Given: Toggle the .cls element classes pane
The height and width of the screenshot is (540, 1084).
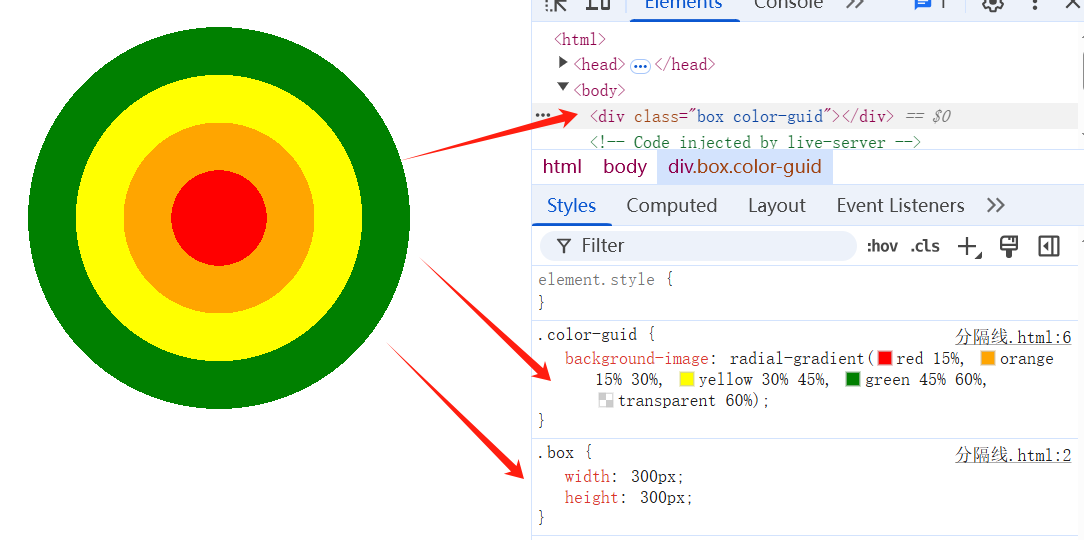Looking at the screenshot, I should pyautogui.click(x=925, y=246).
